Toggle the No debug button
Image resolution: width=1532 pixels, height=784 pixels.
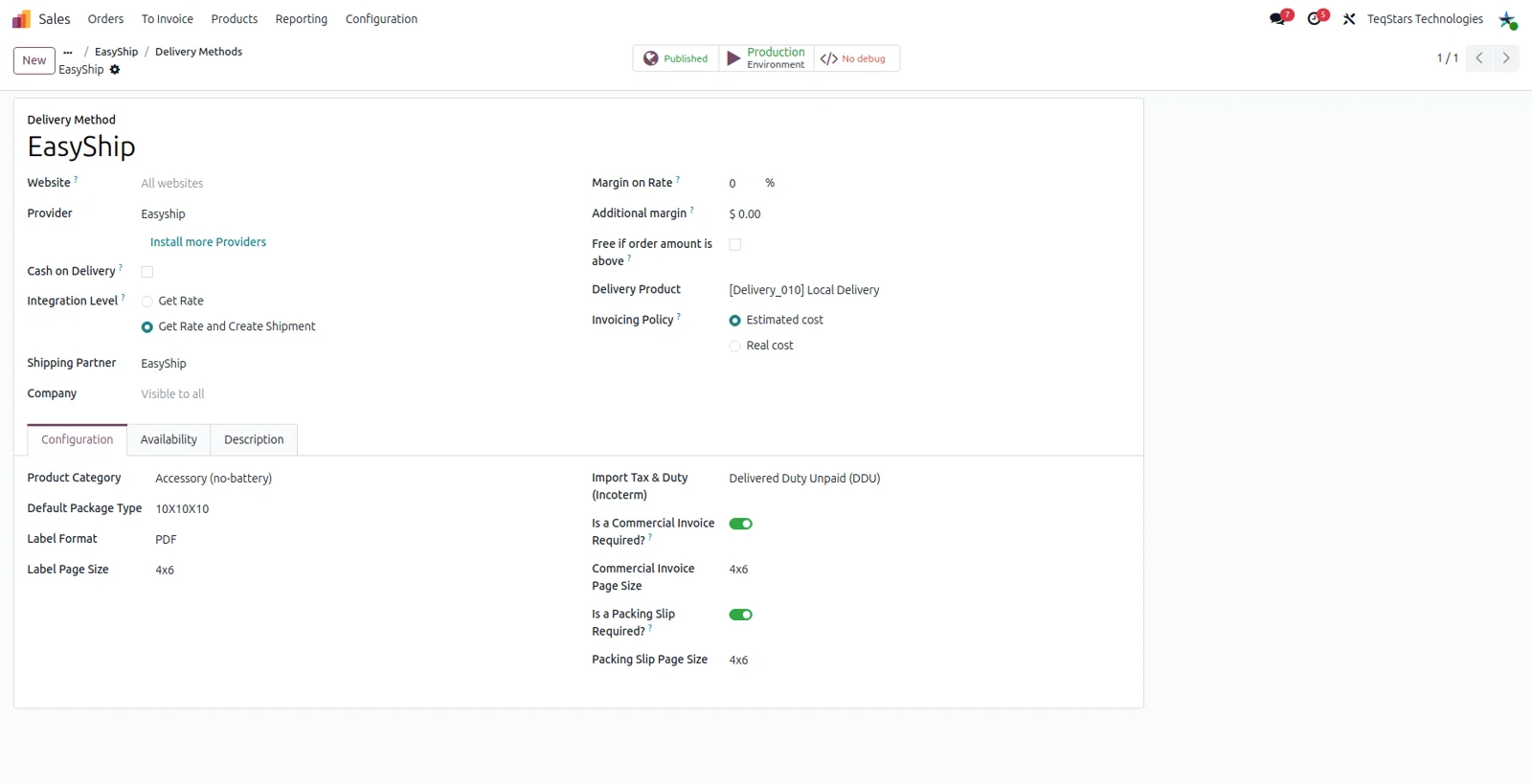click(857, 58)
